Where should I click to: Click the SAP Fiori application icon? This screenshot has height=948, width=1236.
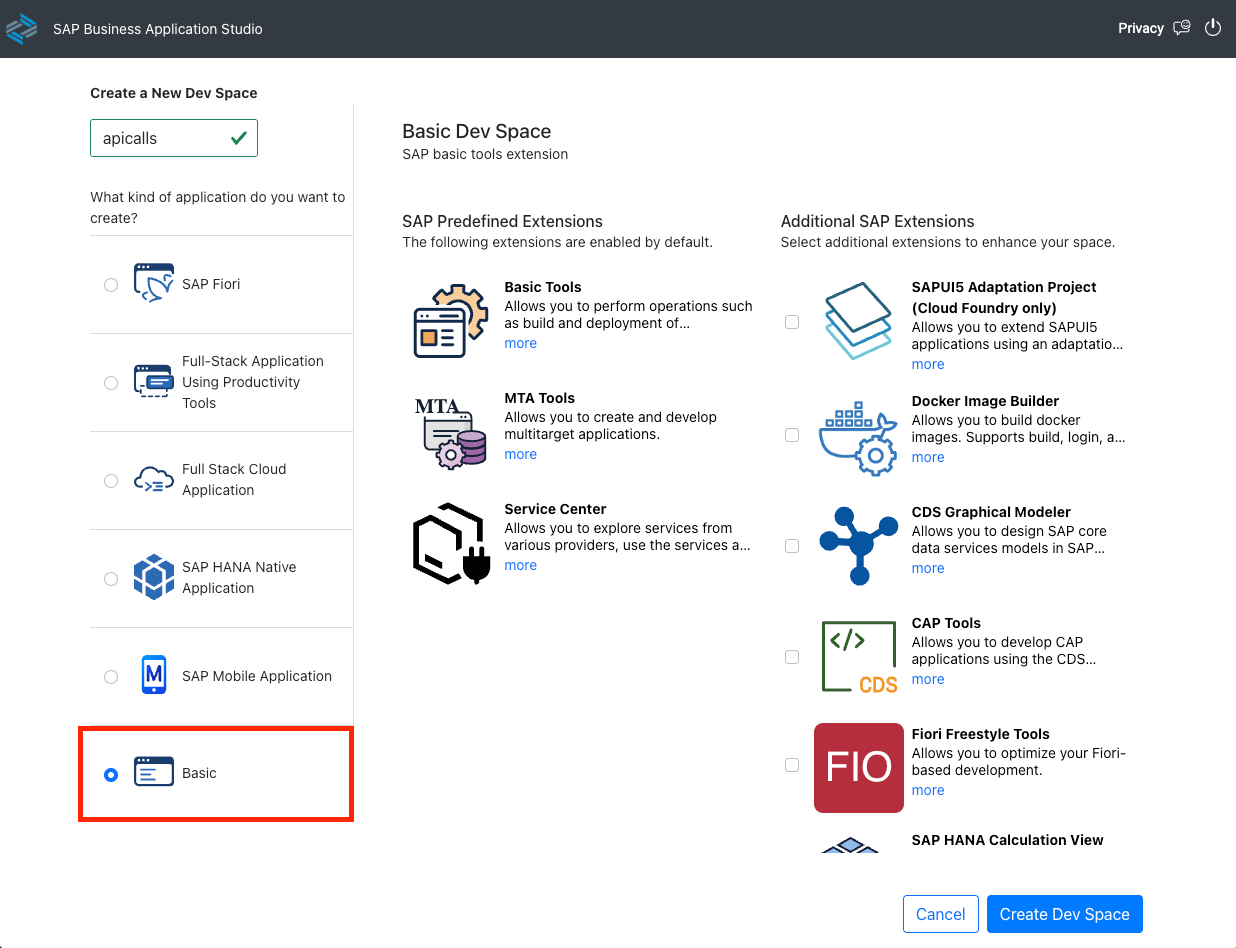(154, 284)
